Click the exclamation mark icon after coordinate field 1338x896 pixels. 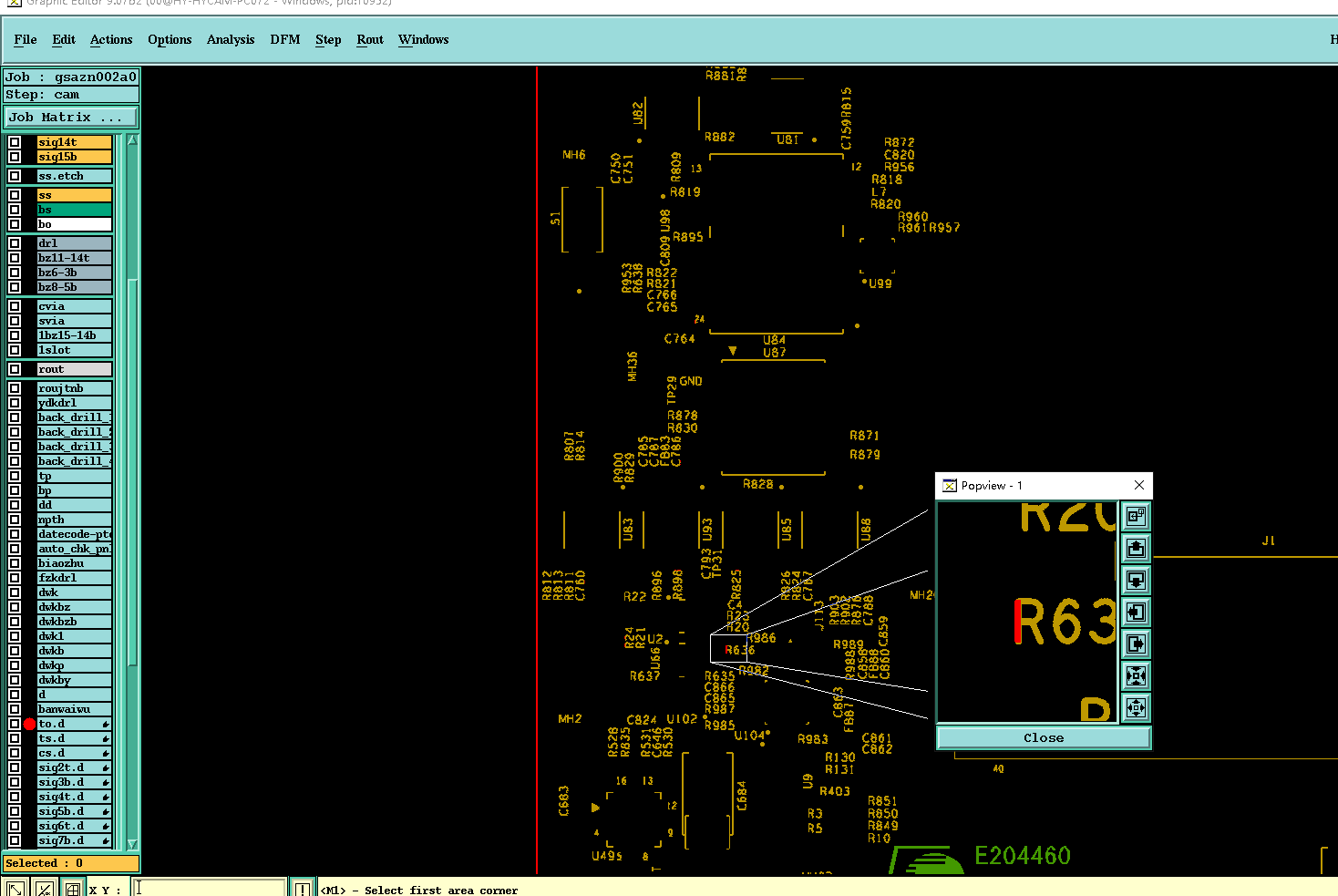point(303,889)
